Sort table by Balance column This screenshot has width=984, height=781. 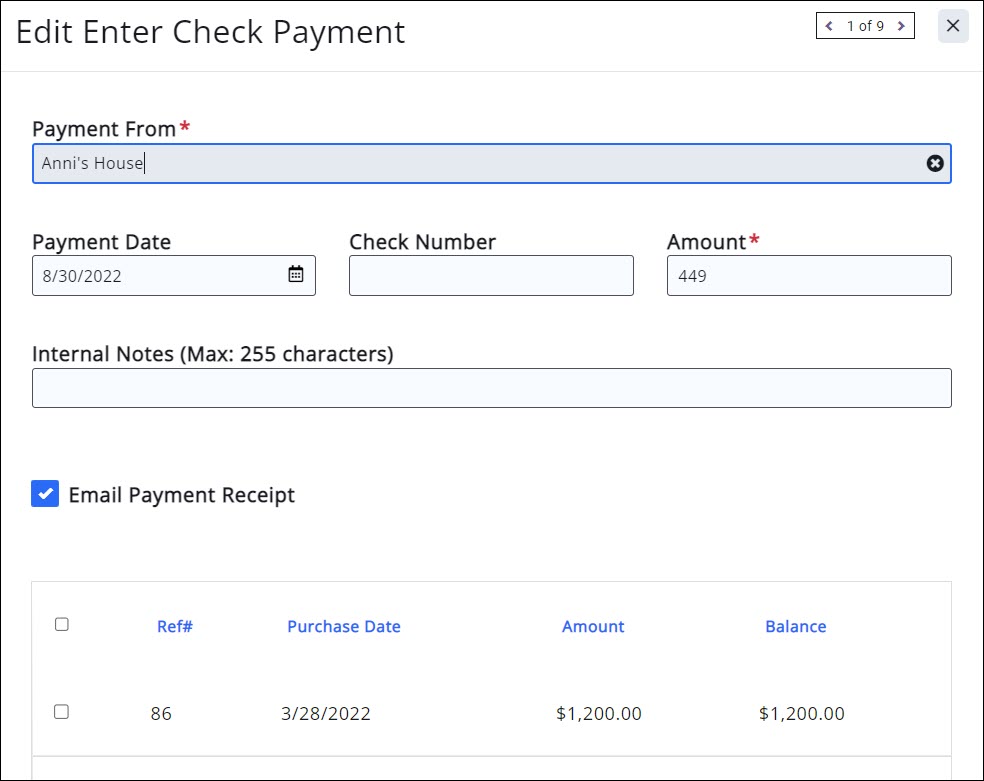tap(796, 627)
